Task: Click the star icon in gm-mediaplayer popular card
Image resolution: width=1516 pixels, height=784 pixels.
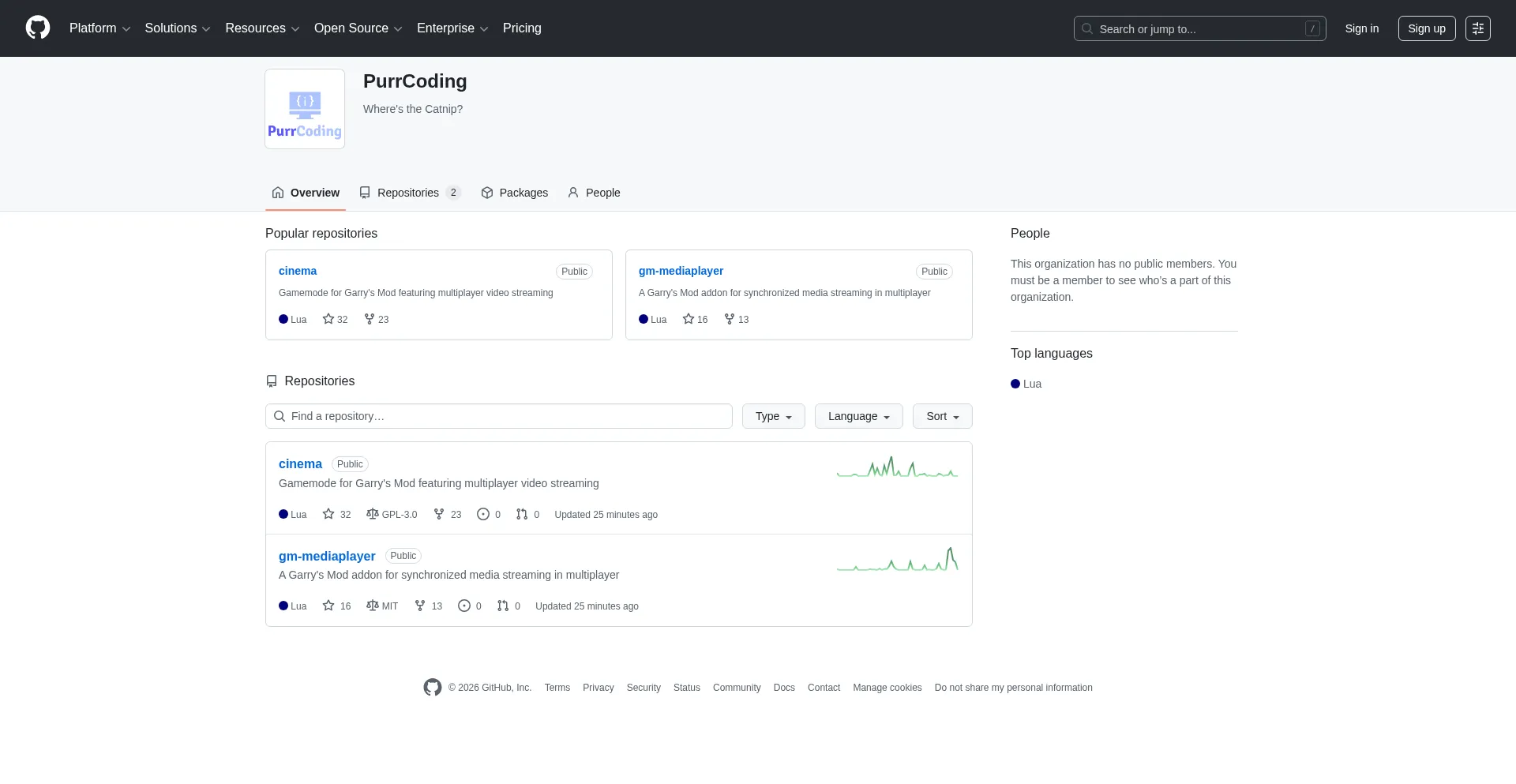Action: coord(689,319)
